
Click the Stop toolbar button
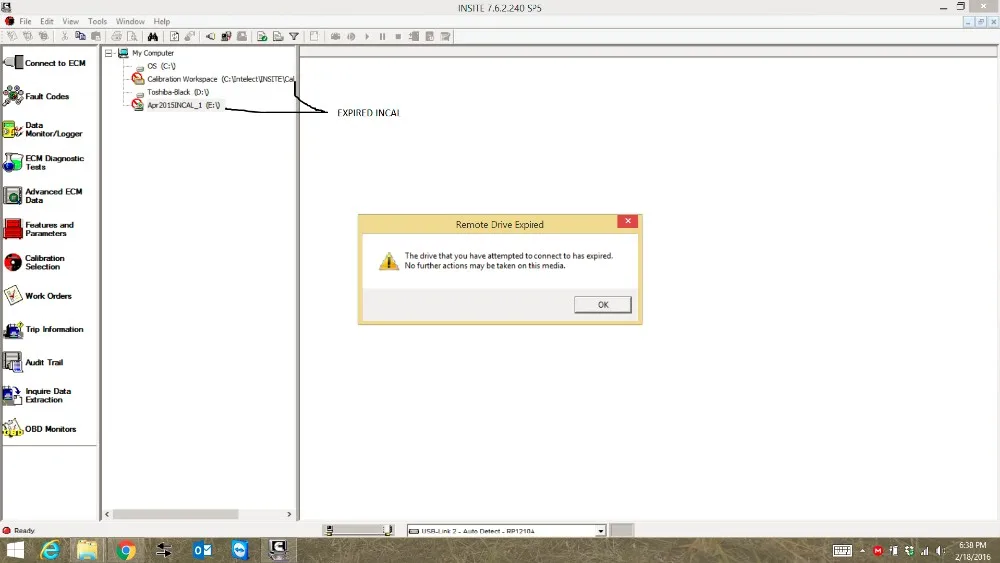[x=398, y=36]
